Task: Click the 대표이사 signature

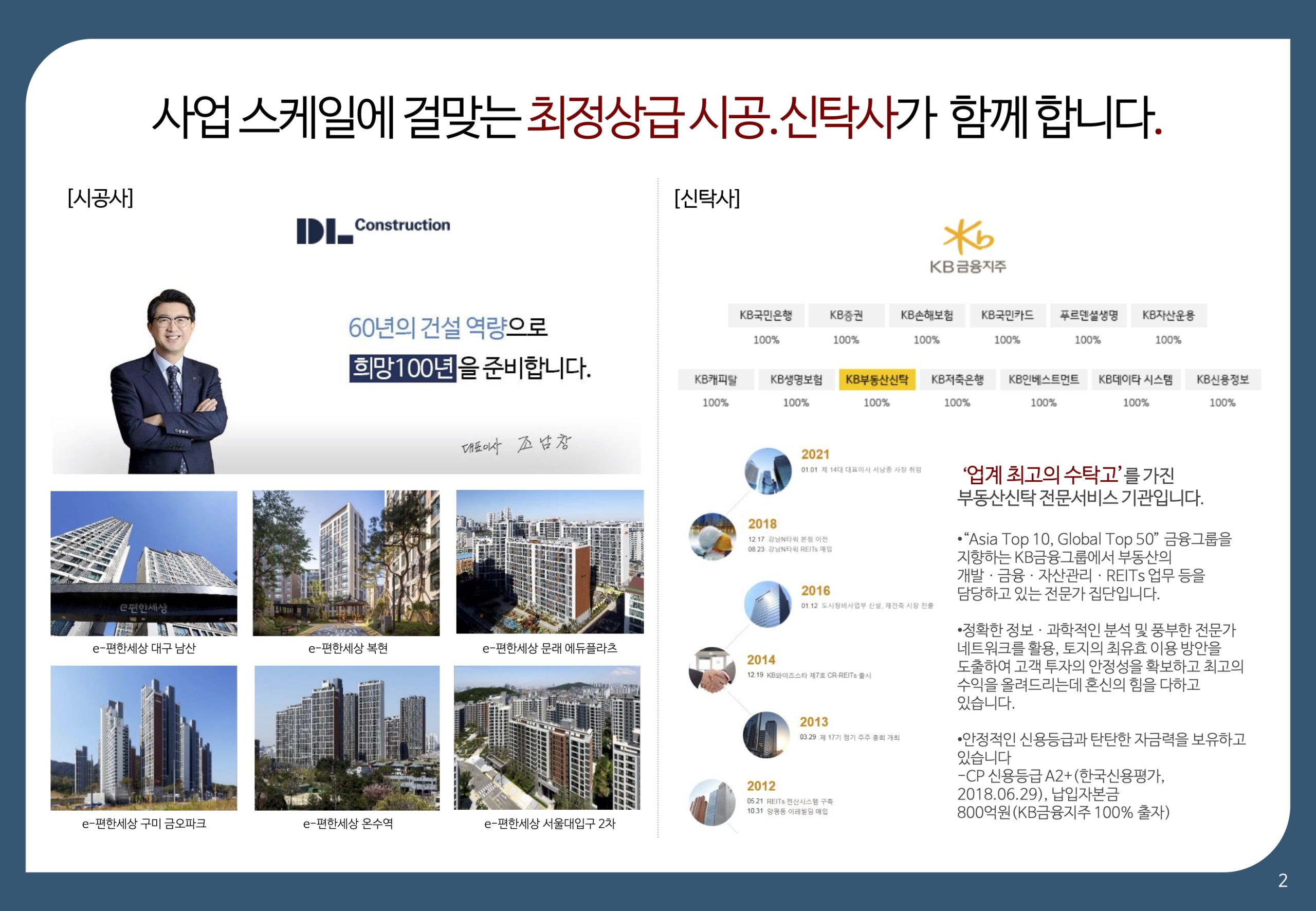Action: tap(516, 444)
